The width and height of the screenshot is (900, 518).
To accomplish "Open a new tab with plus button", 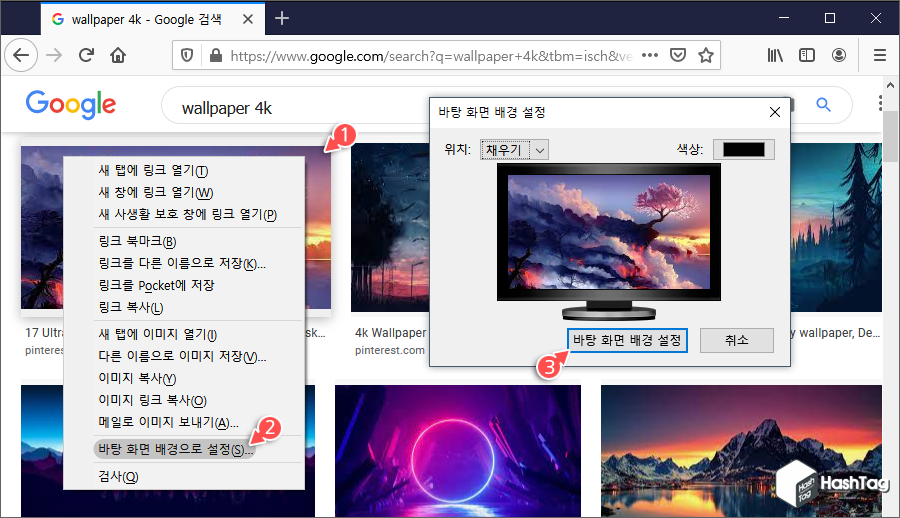I will pos(282,18).
